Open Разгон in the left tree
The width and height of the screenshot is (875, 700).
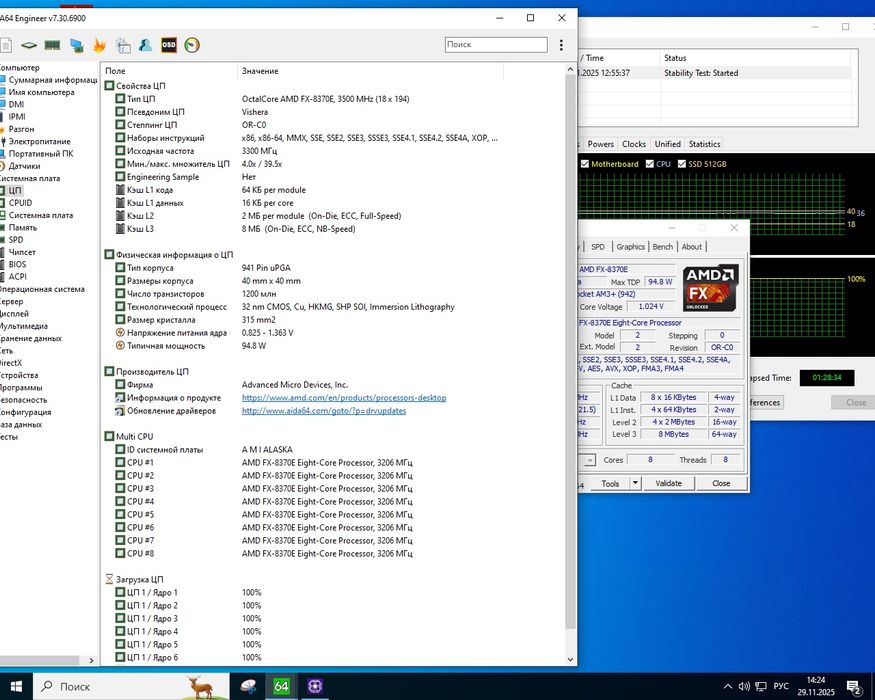click(x=21, y=129)
